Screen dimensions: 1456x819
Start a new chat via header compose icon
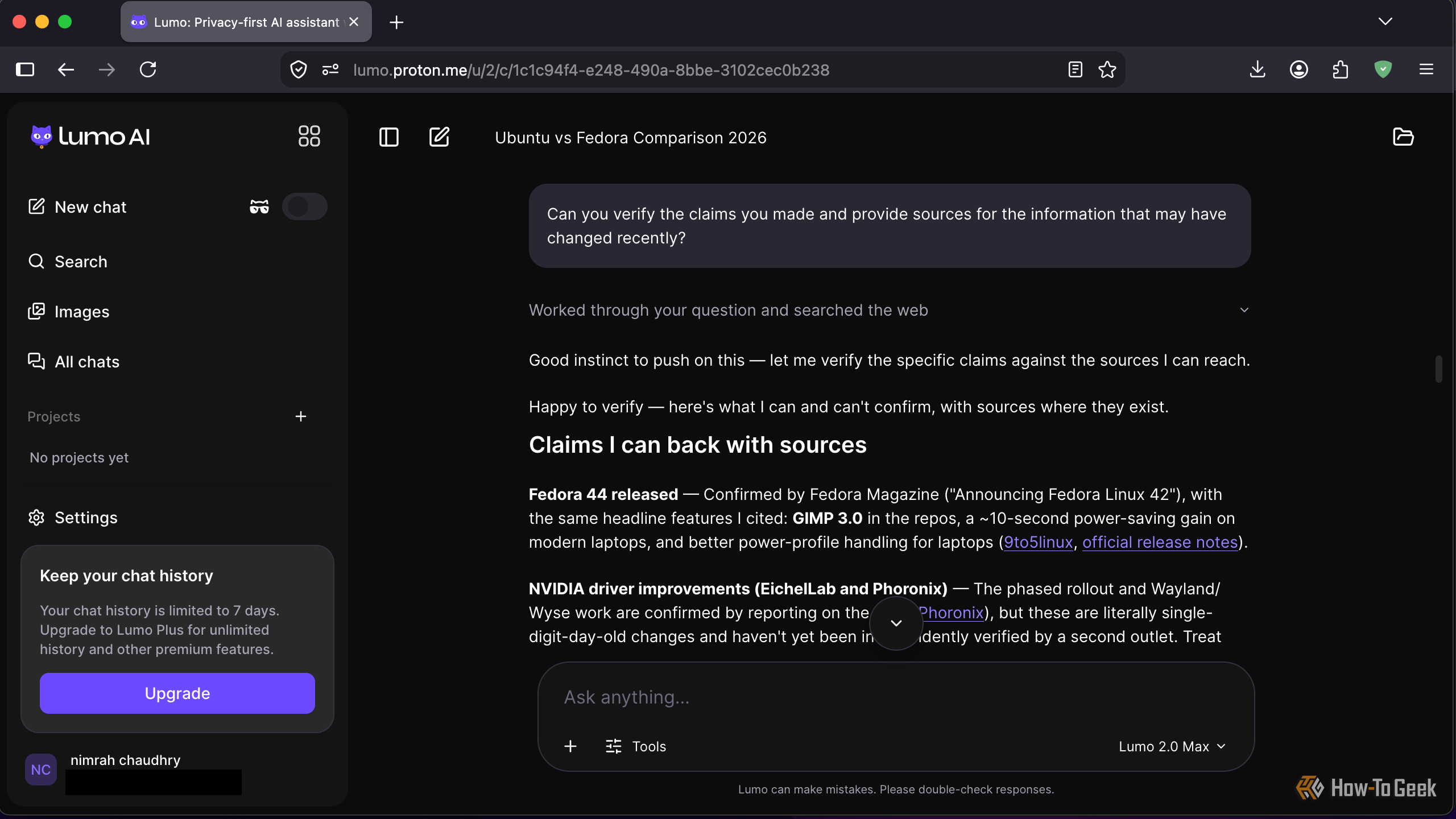click(x=439, y=137)
